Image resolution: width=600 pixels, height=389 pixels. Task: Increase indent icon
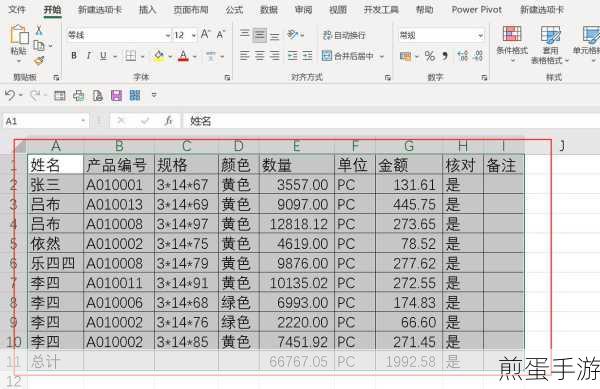[x=307, y=56]
